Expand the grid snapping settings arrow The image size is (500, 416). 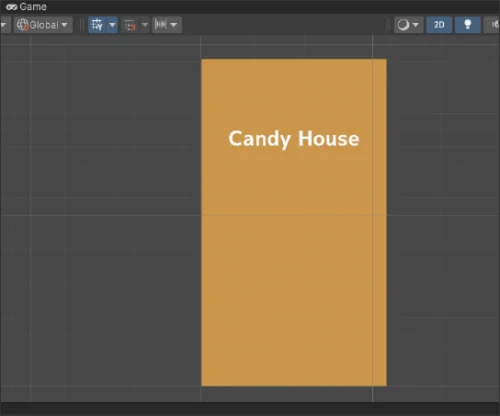point(145,25)
